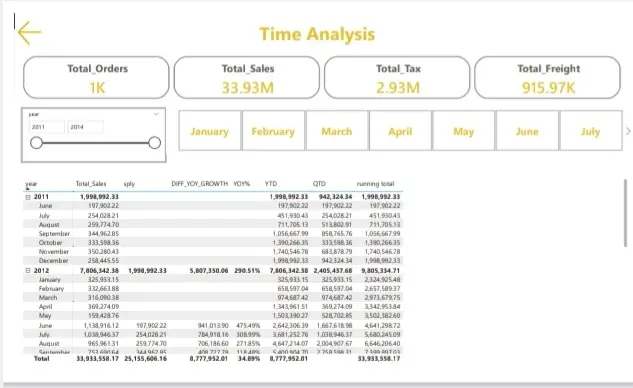
Task: Select the March row under 2012
Action: [213, 298]
